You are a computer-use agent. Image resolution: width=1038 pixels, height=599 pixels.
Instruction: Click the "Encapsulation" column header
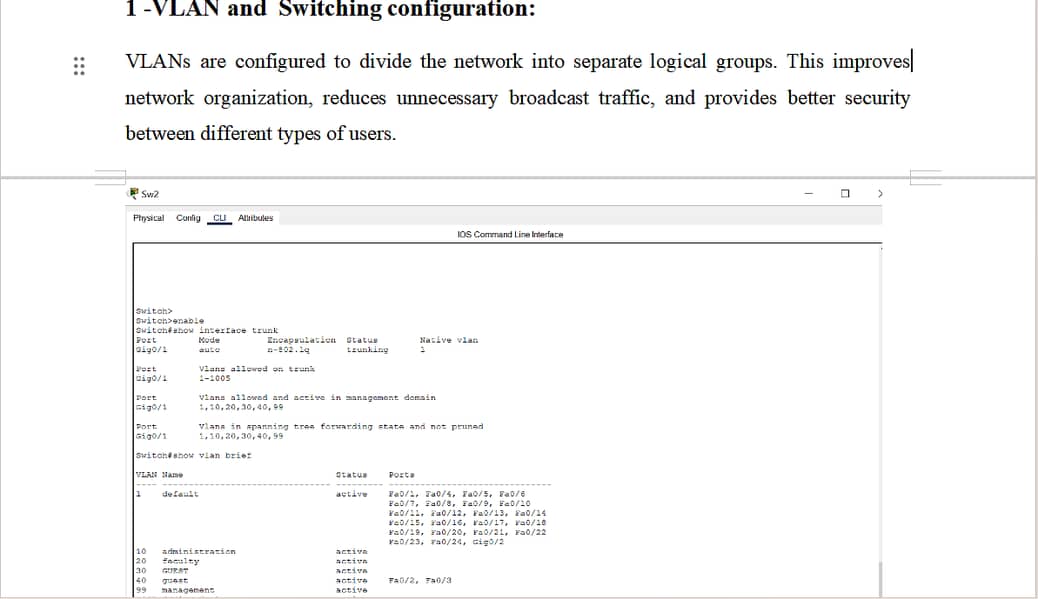(301, 340)
